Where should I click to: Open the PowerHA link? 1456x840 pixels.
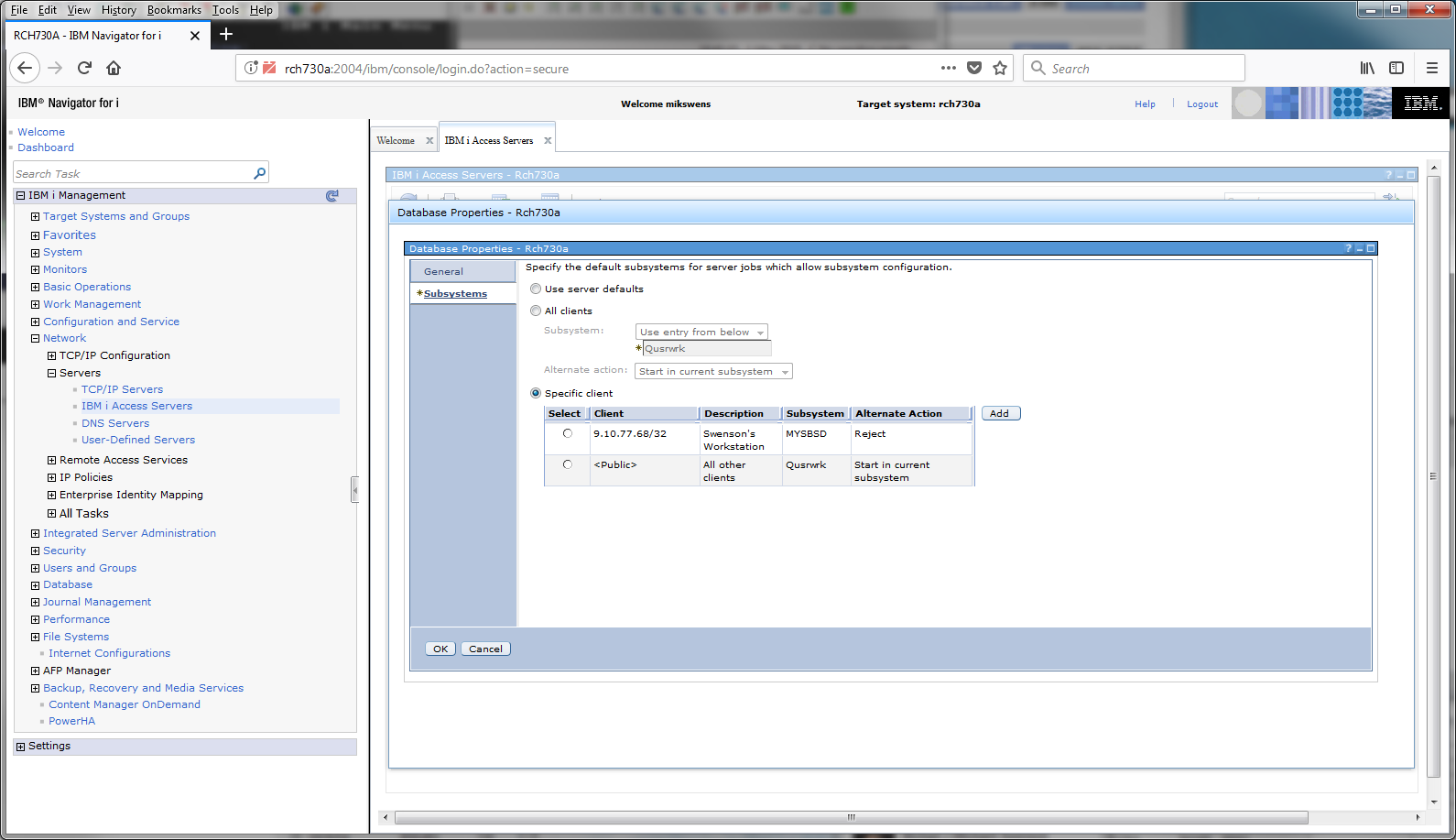click(x=71, y=721)
